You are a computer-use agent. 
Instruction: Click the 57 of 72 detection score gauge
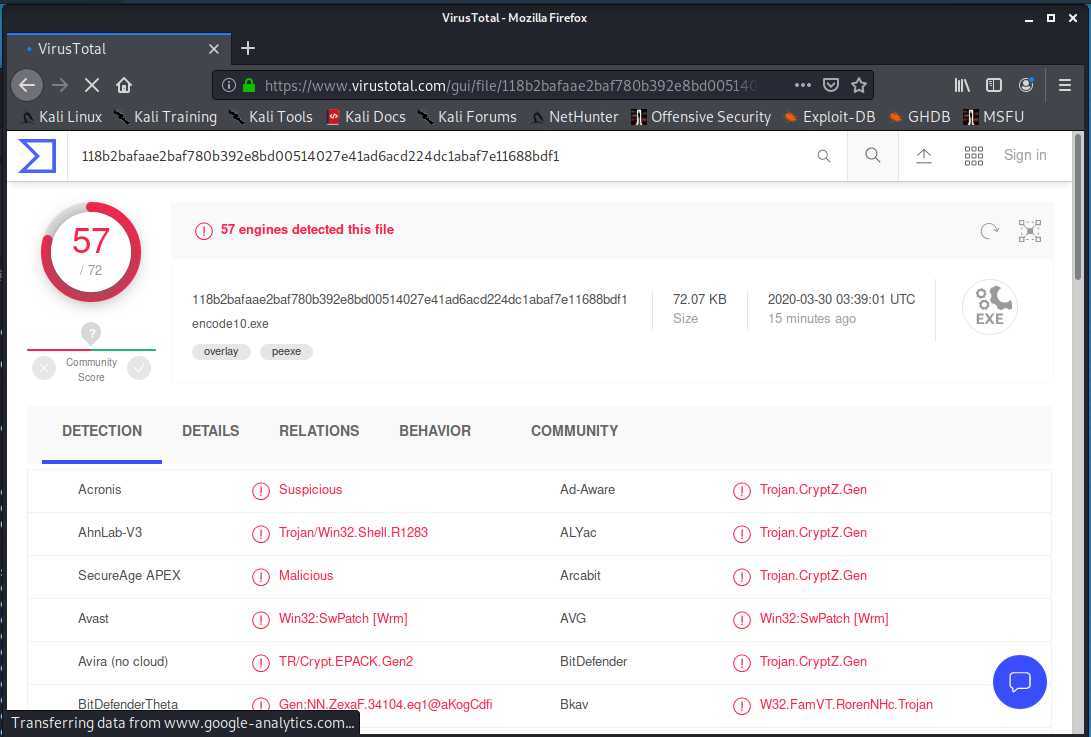91,252
